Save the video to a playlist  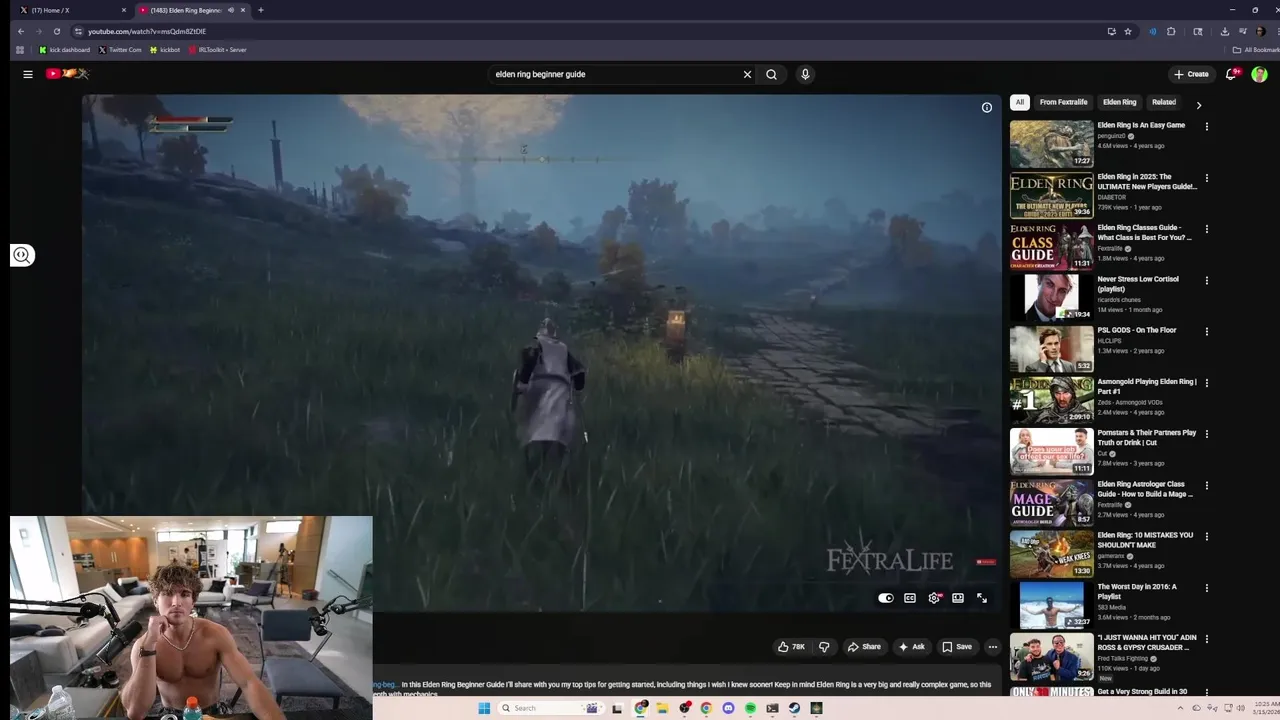click(957, 647)
